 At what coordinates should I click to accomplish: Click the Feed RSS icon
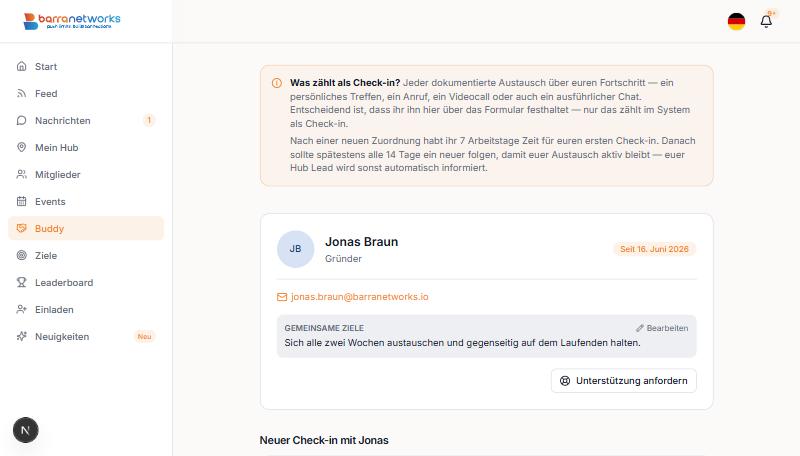tap(21, 93)
